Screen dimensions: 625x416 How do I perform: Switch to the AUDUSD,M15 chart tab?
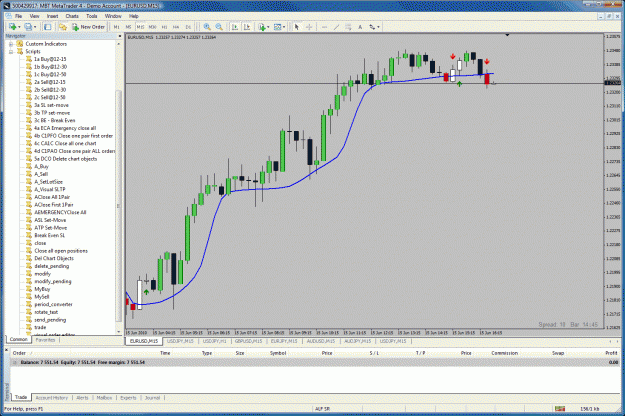tap(321, 341)
